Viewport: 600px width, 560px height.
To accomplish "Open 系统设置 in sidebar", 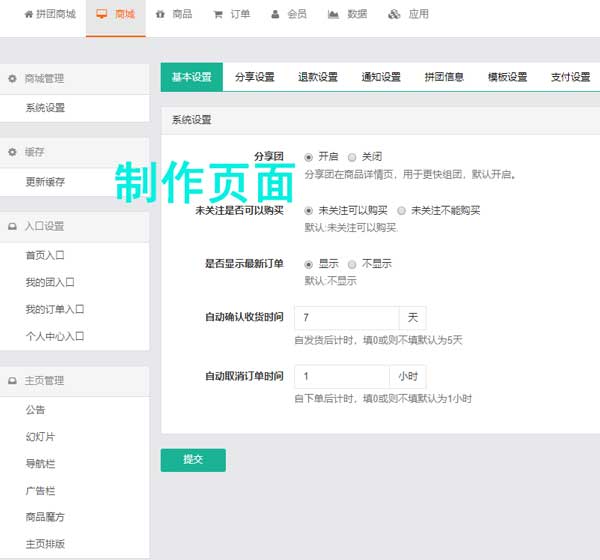I will tap(45, 108).
